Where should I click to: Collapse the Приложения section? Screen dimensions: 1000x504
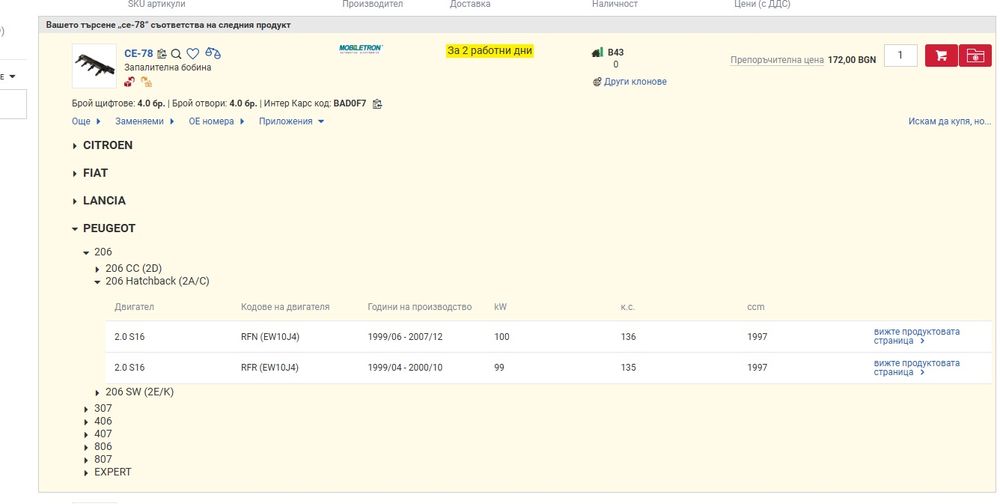291,121
